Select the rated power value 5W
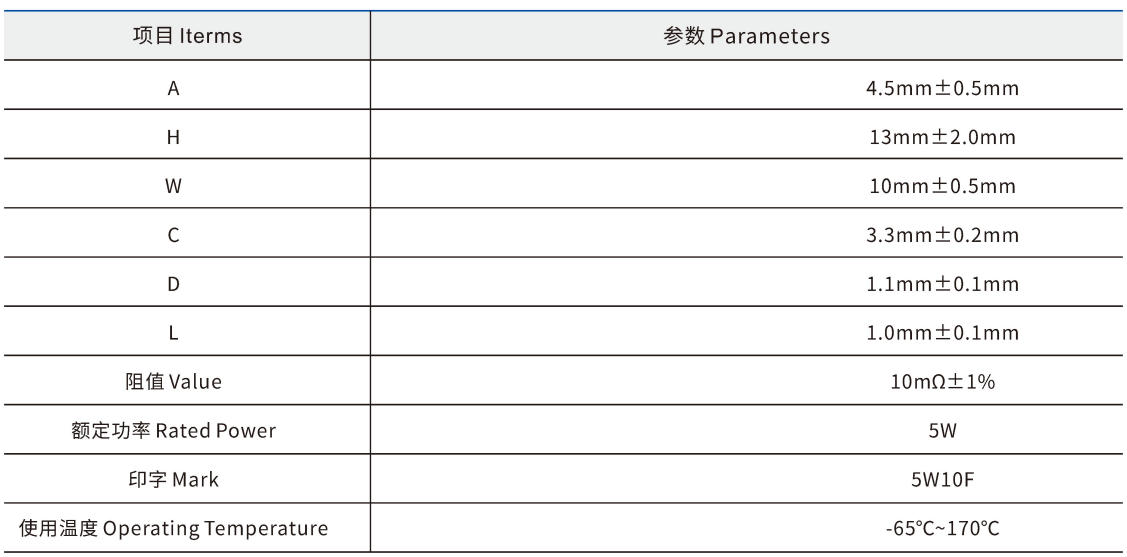The width and height of the screenshot is (1127, 557). tap(942, 431)
